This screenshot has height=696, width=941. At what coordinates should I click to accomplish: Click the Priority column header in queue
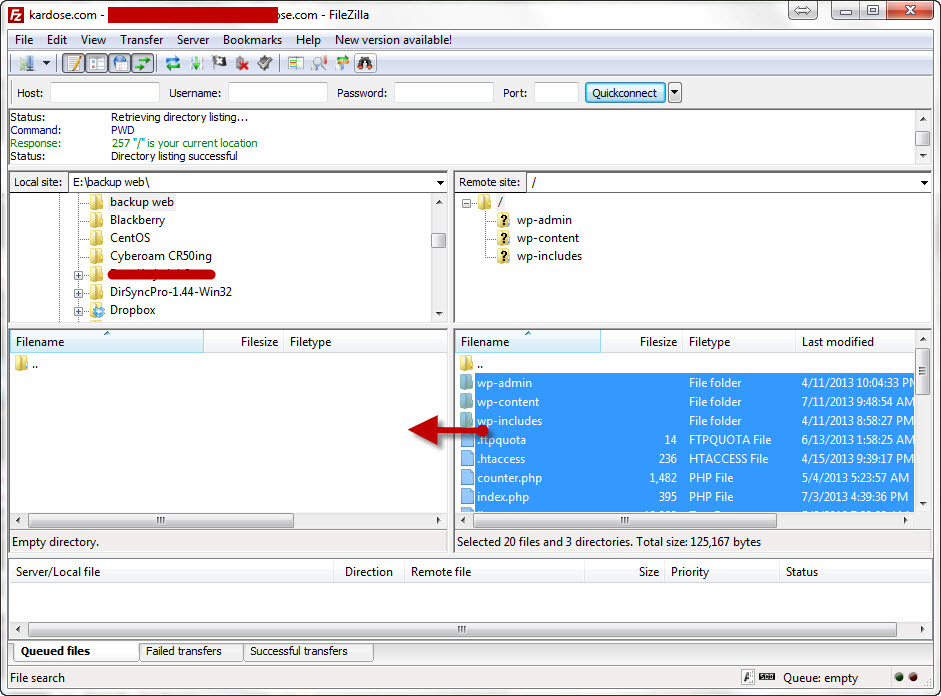[x=721, y=572]
